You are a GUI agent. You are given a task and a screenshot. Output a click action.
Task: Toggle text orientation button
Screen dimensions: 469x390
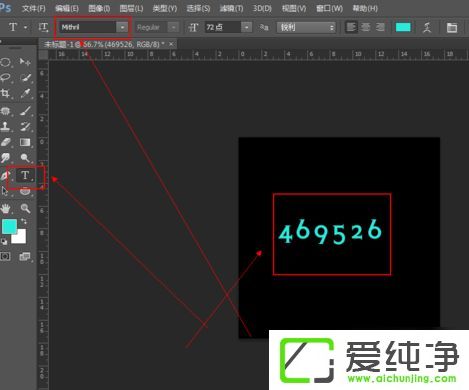43,27
